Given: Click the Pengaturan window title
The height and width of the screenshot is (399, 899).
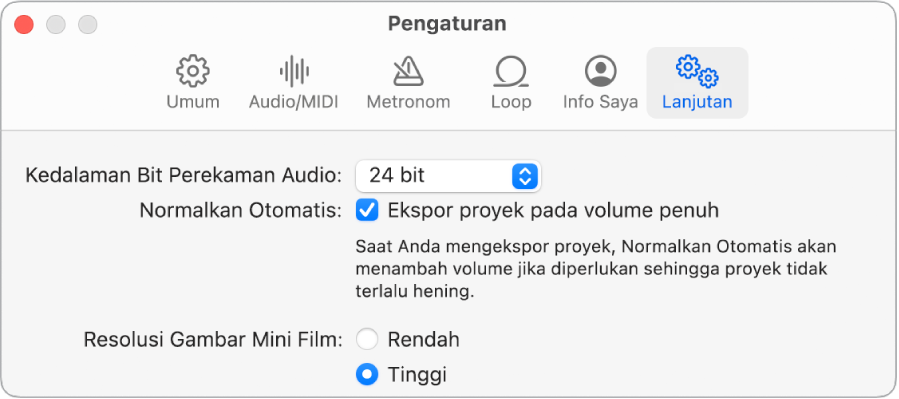Looking at the screenshot, I should (447, 24).
